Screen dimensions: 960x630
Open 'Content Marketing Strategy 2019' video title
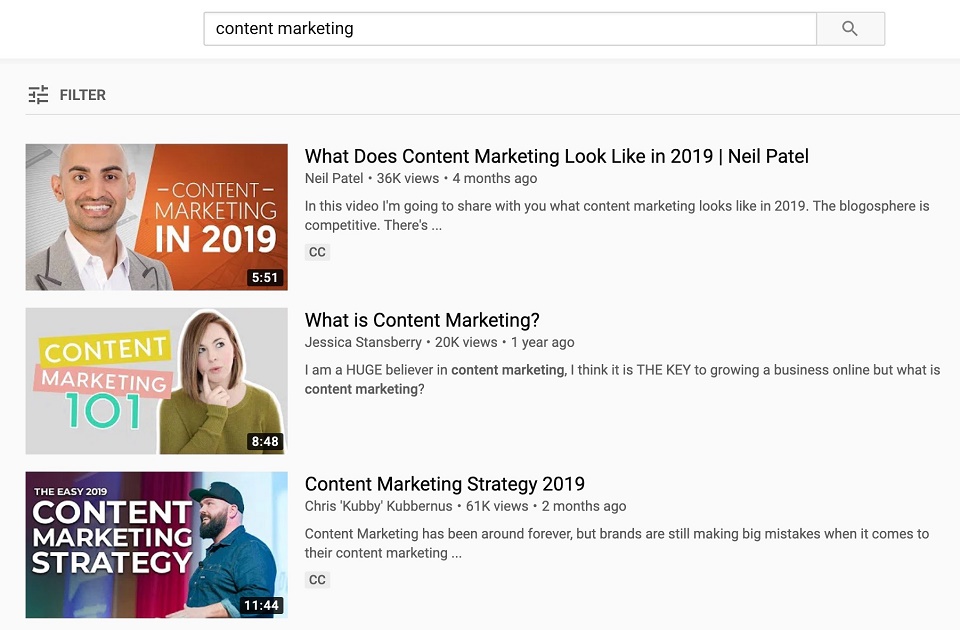[x=444, y=484]
